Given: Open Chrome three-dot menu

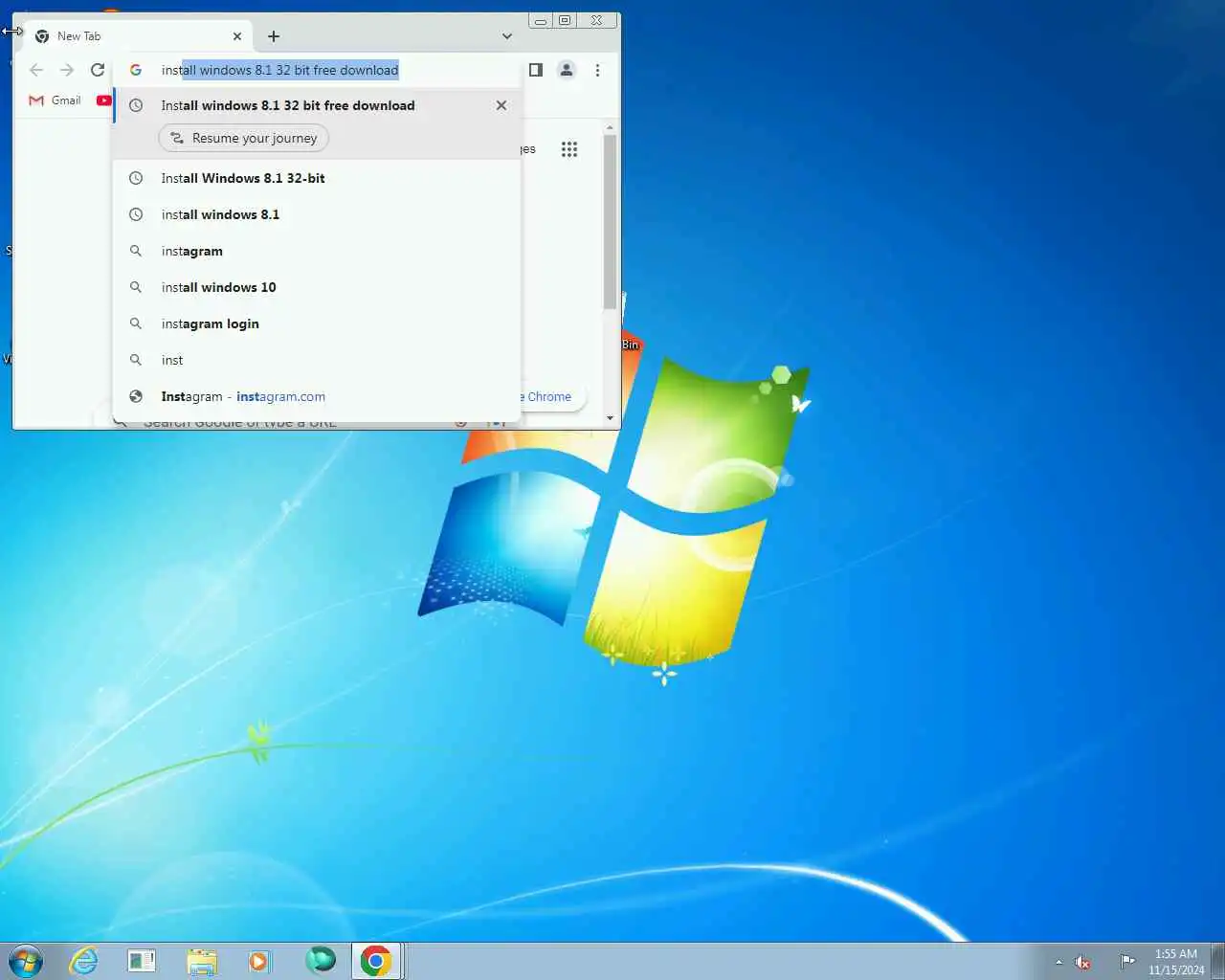Looking at the screenshot, I should 597,70.
